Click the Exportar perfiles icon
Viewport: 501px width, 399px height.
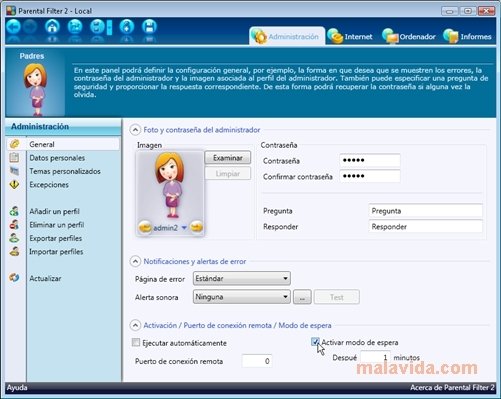coord(14,238)
